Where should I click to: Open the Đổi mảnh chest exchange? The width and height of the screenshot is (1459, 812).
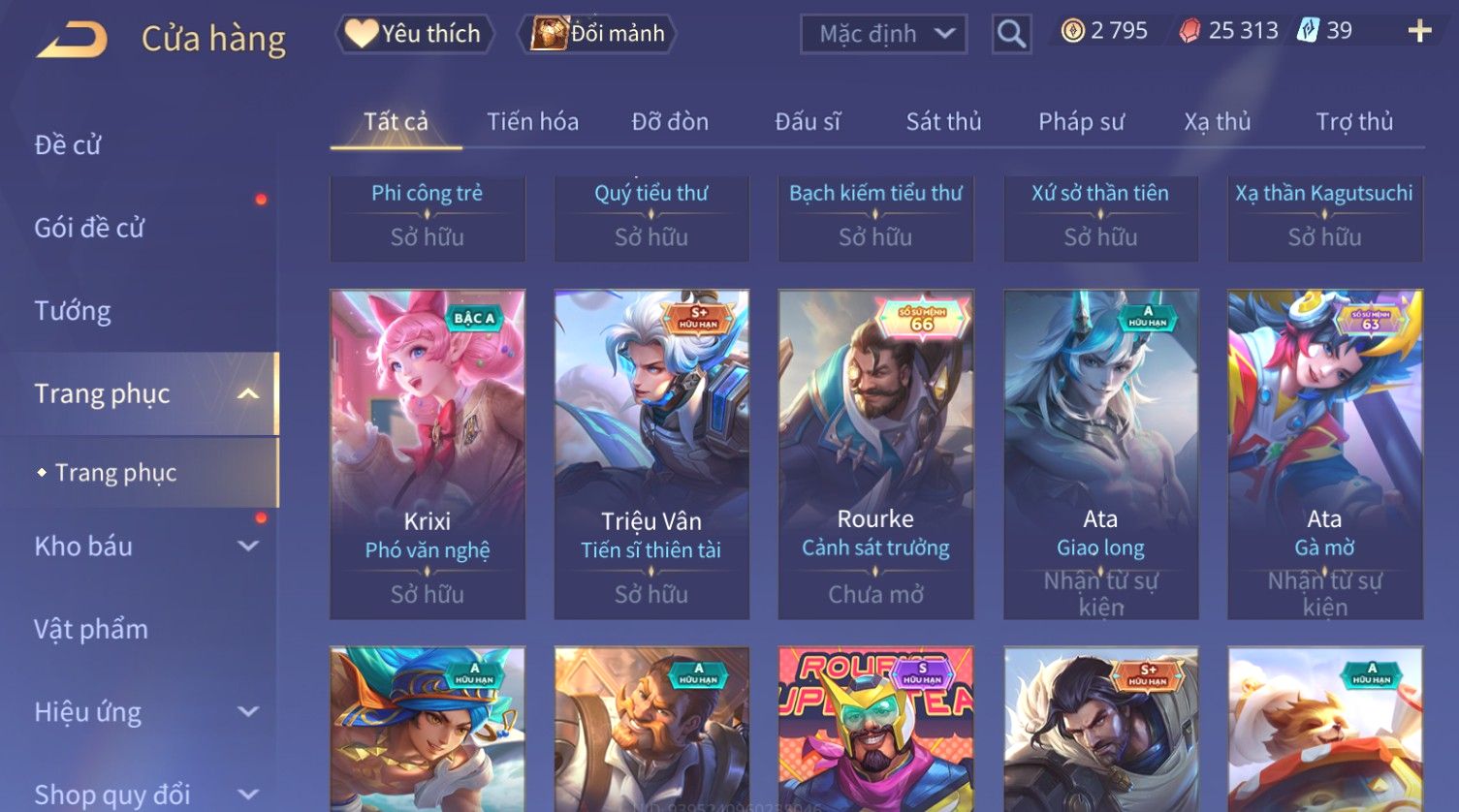click(597, 34)
